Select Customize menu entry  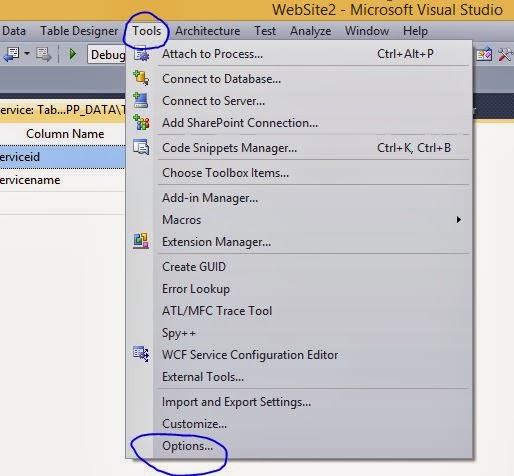pyautogui.click(x=299, y=424)
